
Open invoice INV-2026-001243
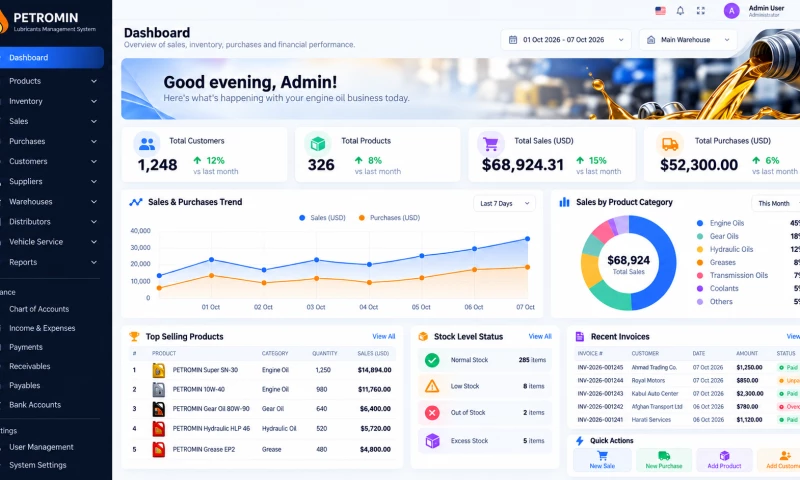click(600, 394)
